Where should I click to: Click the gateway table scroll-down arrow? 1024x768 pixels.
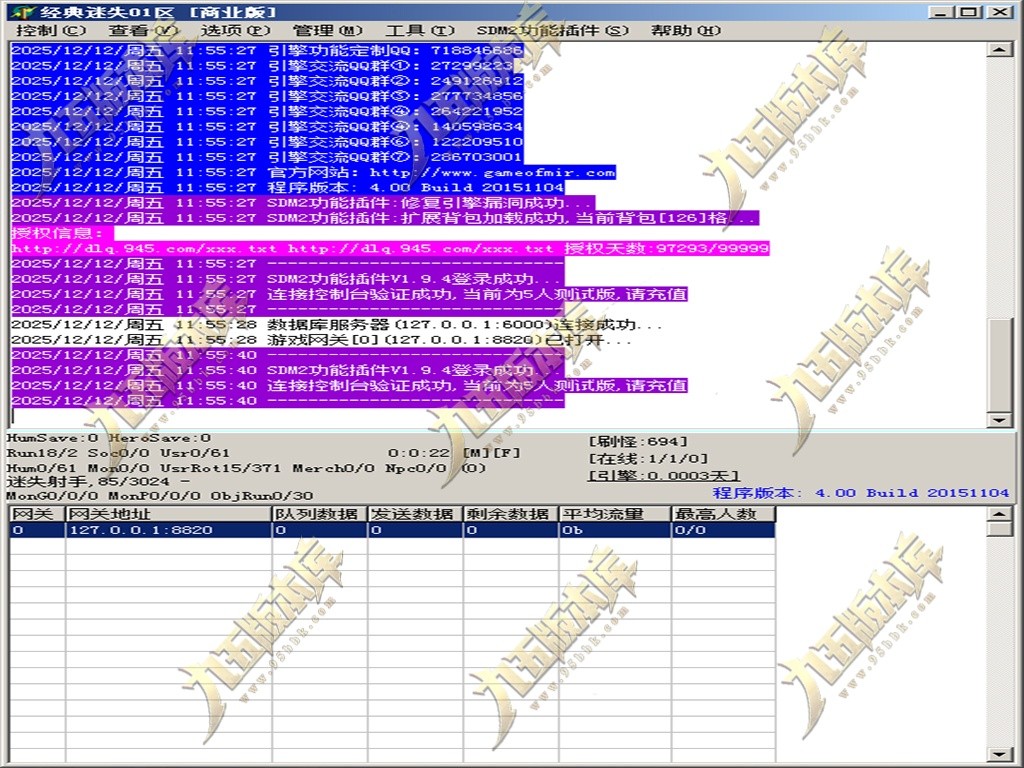[x=999, y=755]
